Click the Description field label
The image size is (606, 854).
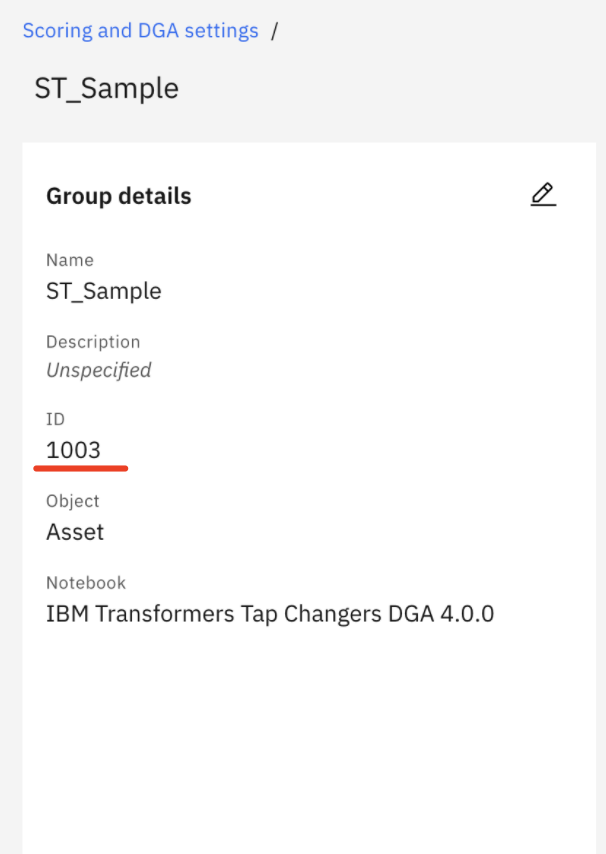[x=93, y=341]
